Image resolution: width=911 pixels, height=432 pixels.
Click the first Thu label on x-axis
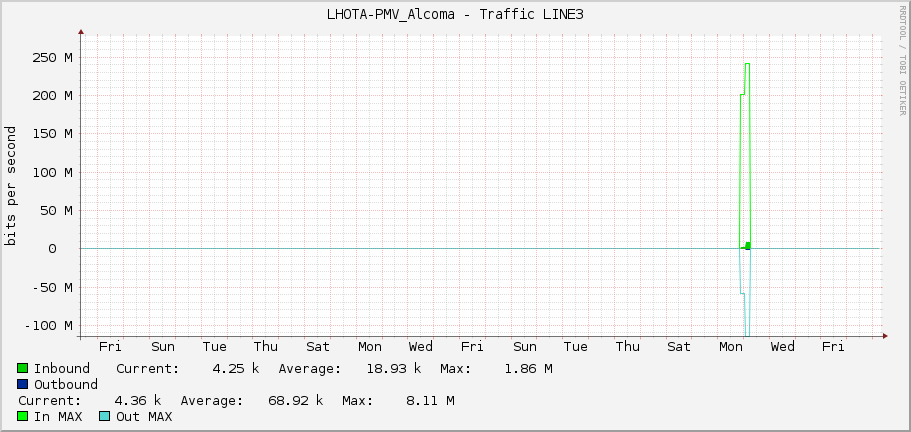(x=266, y=347)
